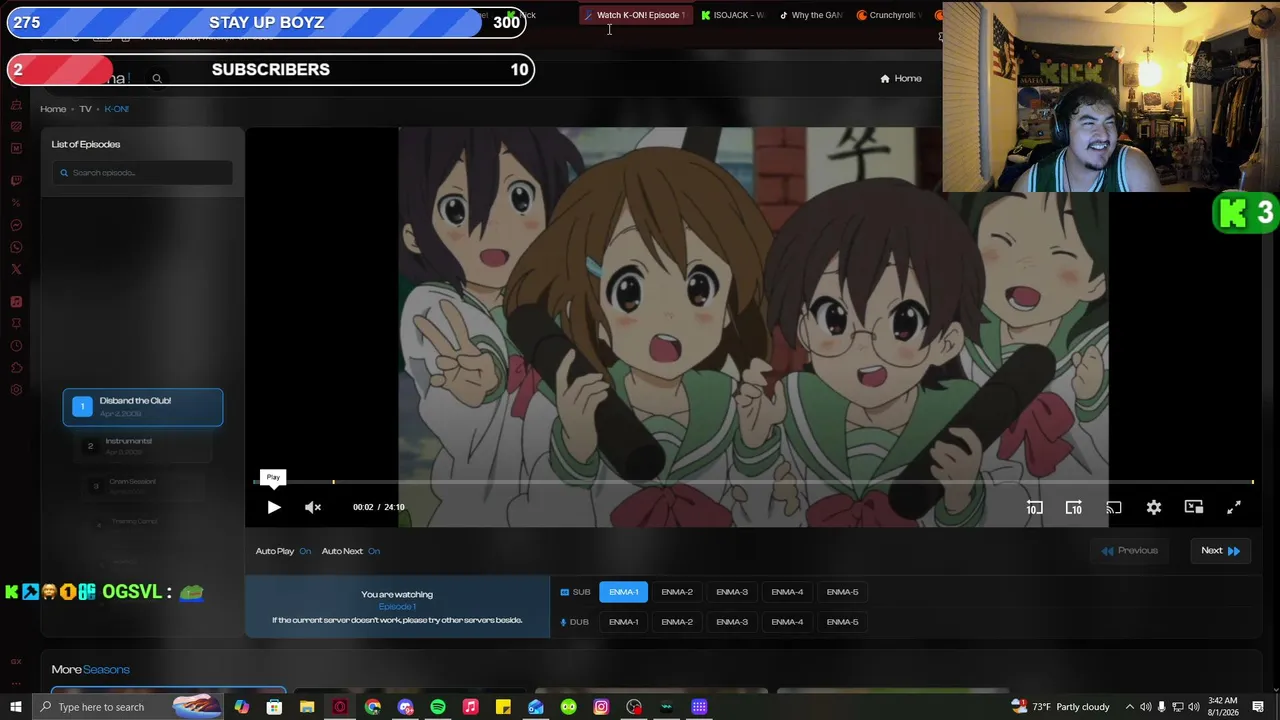Click the video progress seek bar
Screen dimensions: 1280x720
tap(753, 482)
